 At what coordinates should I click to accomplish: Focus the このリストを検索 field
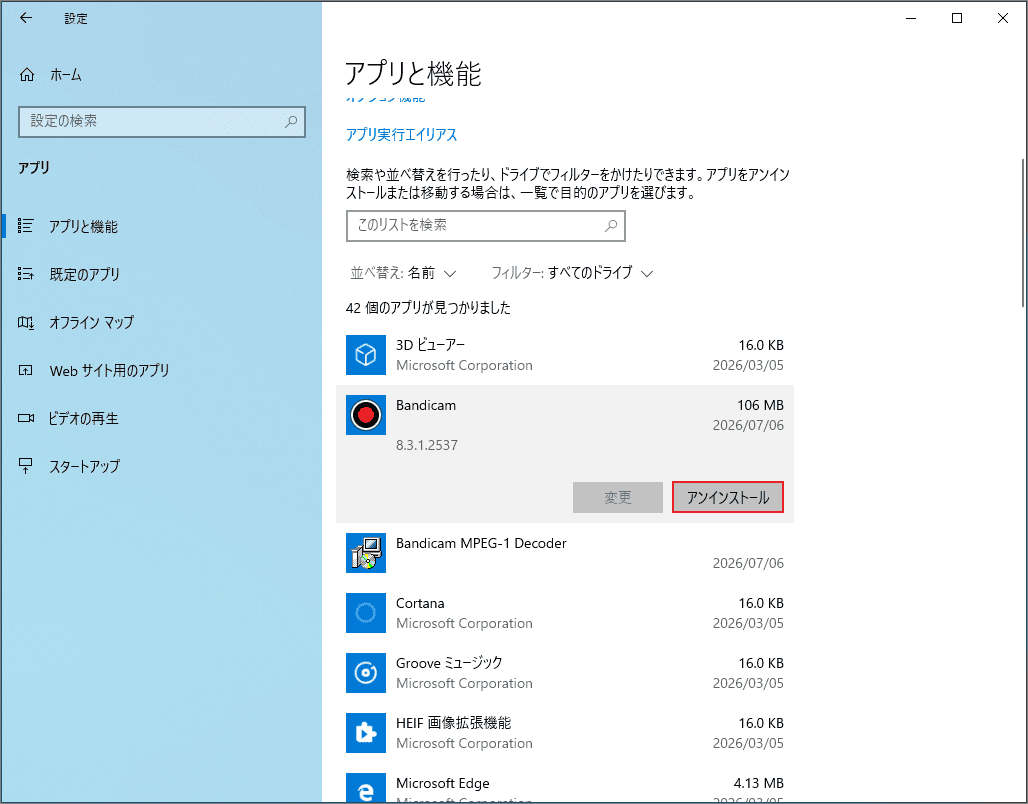tap(486, 226)
